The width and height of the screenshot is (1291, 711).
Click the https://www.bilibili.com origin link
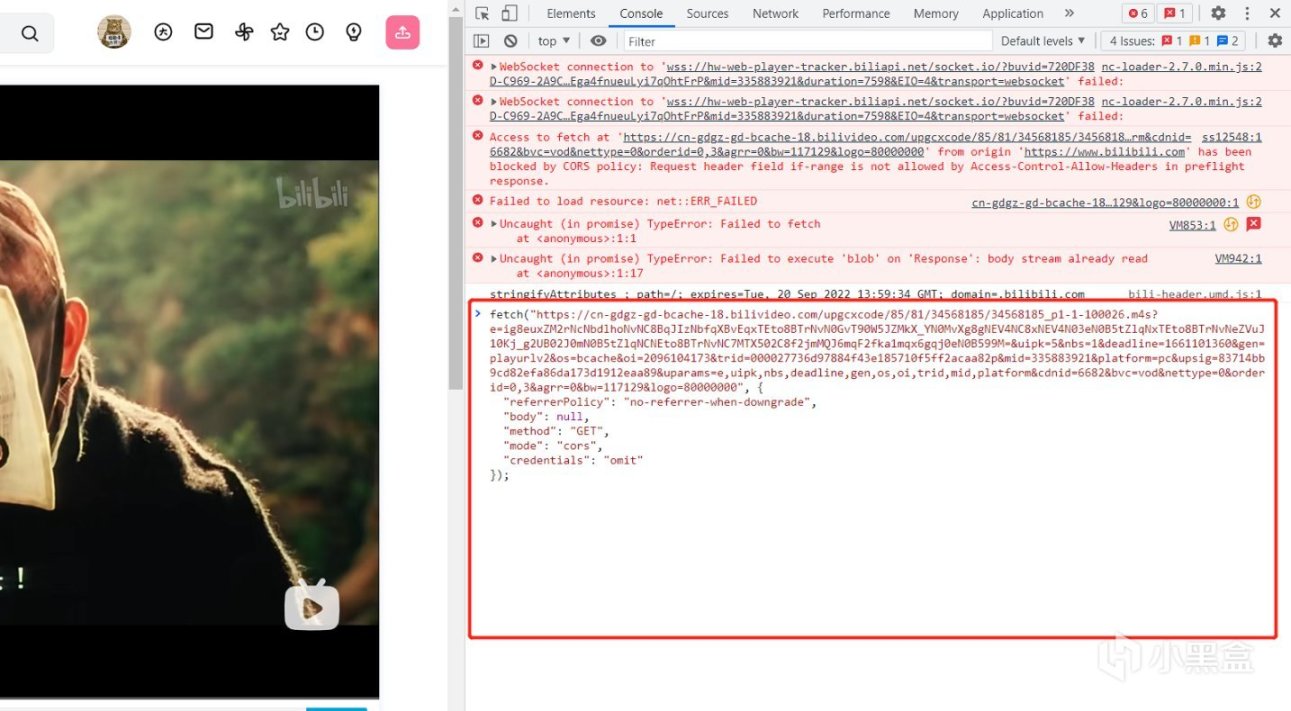tap(1104, 152)
